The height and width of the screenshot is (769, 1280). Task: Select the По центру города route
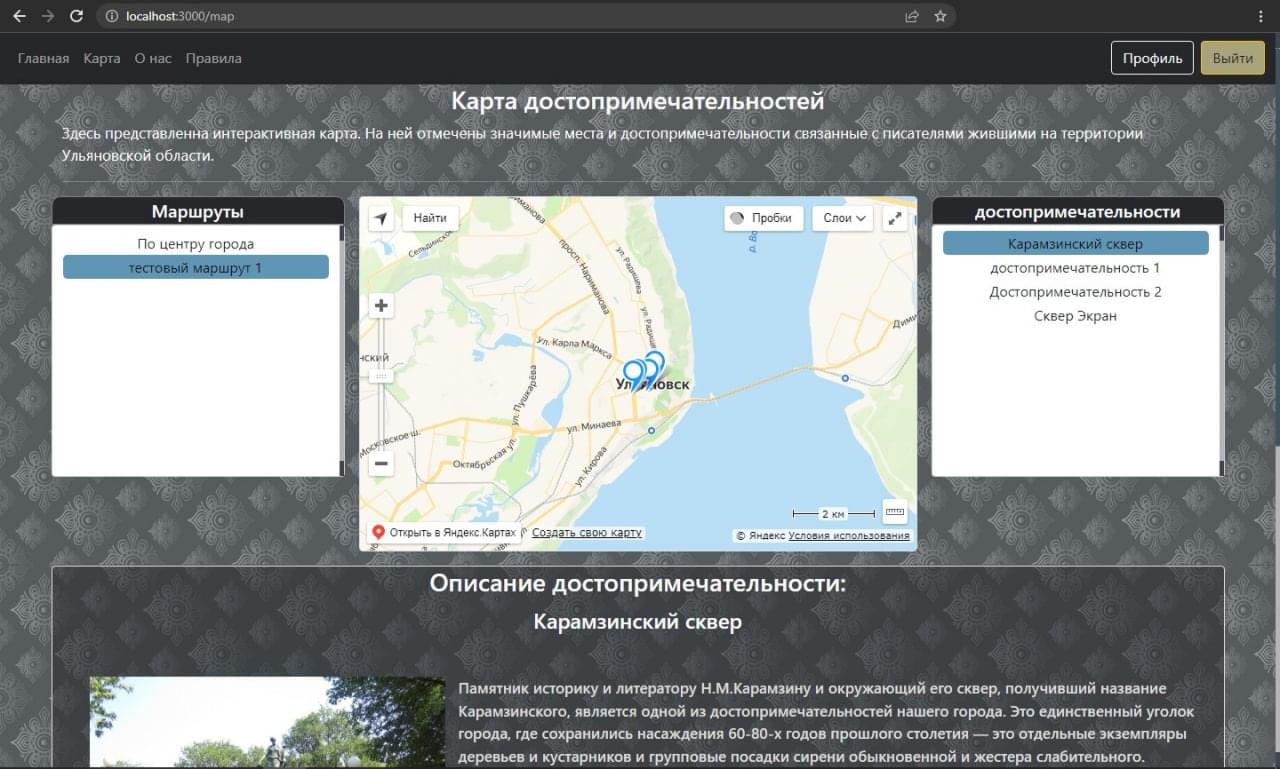click(196, 244)
